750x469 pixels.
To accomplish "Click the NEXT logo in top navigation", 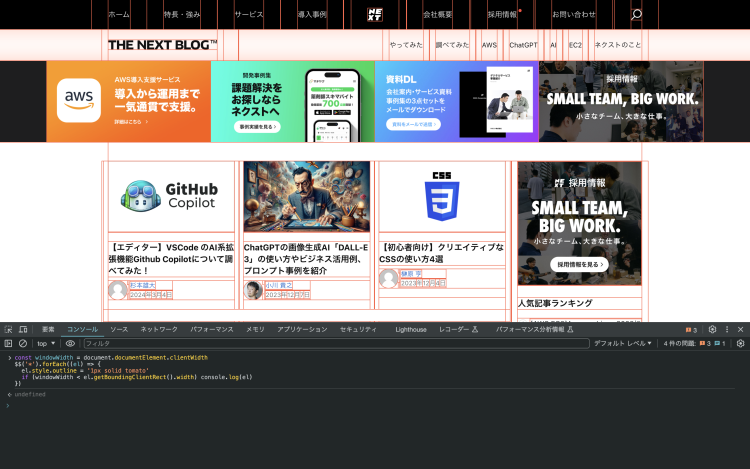I will (x=375, y=14).
